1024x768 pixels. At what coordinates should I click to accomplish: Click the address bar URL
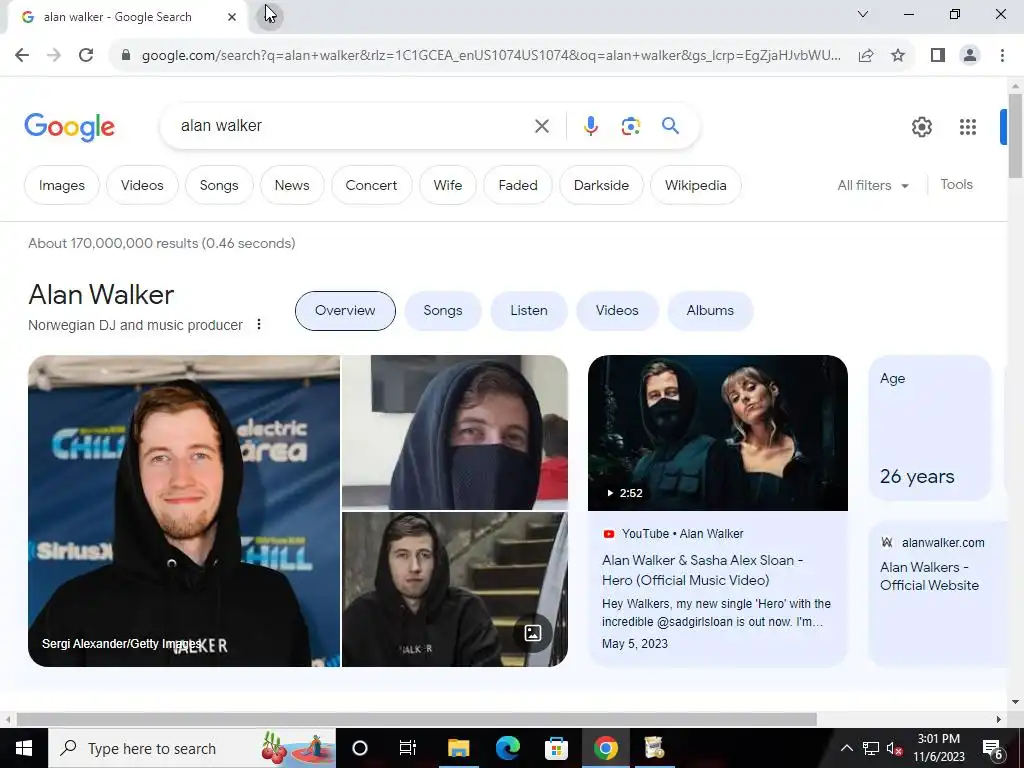click(491, 56)
